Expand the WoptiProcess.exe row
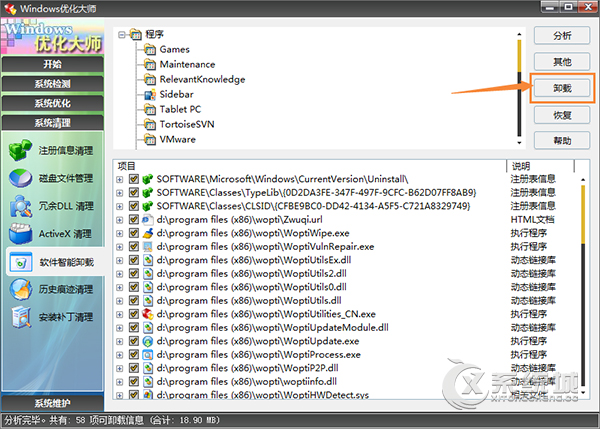This screenshot has width=600, height=429. [x=120, y=355]
